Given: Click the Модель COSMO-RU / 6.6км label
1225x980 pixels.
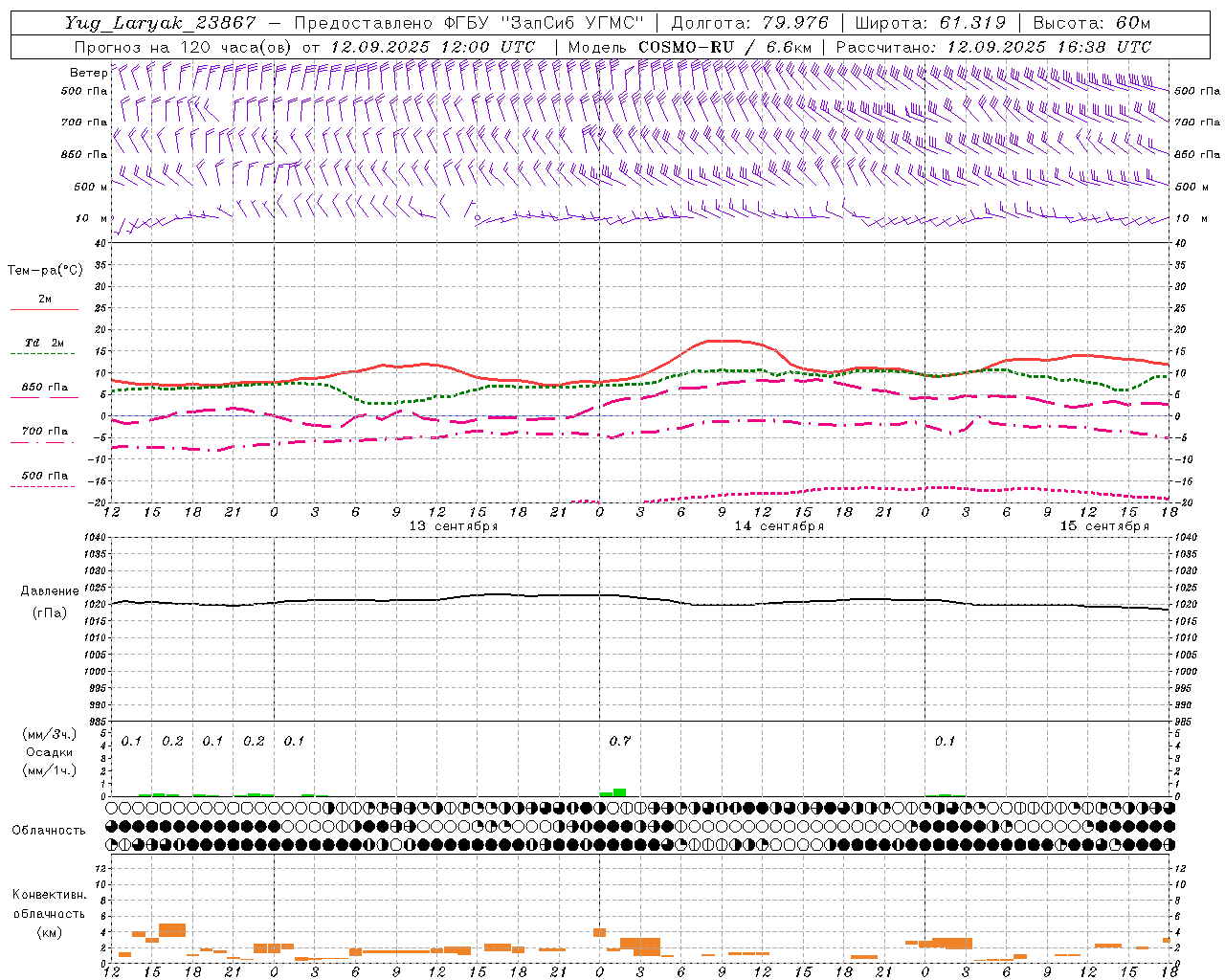Looking at the screenshot, I should pos(690,47).
